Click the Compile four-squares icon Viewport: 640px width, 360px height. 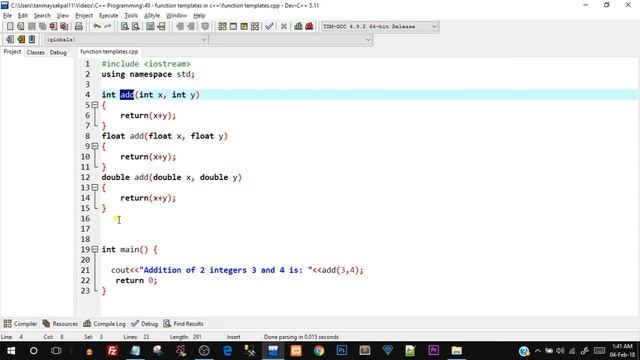click(x=222, y=27)
